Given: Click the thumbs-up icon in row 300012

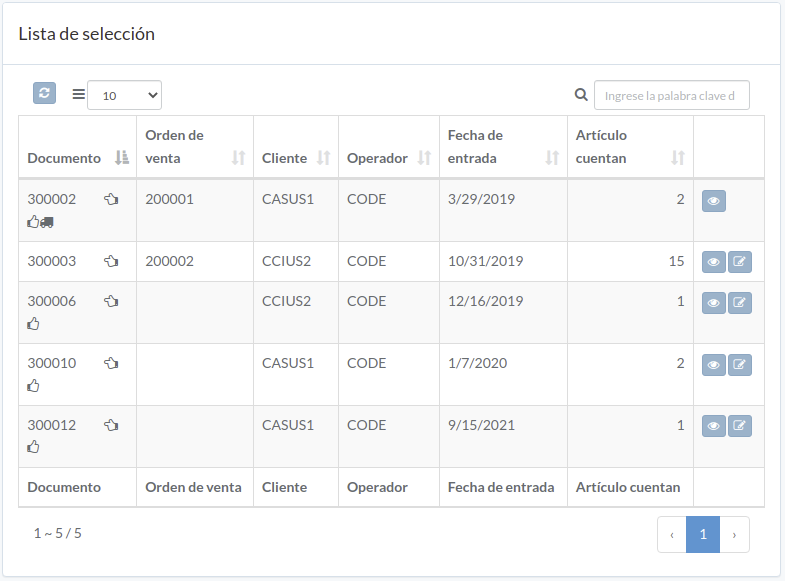Looking at the screenshot, I should point(33,447).
